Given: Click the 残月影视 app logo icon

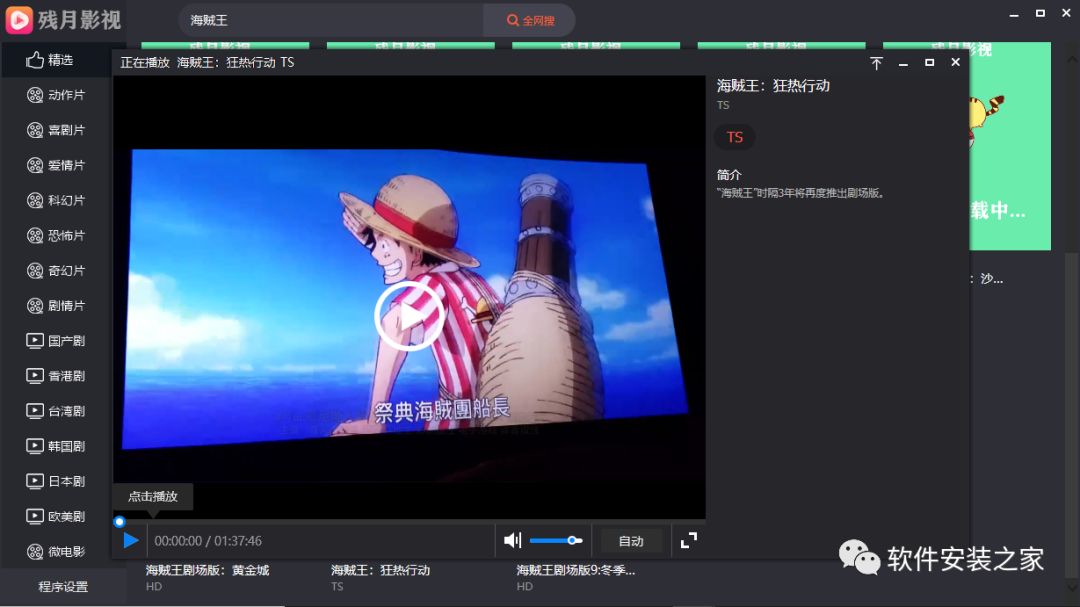Looking at the screenshot, I should [x=19, y=20].
